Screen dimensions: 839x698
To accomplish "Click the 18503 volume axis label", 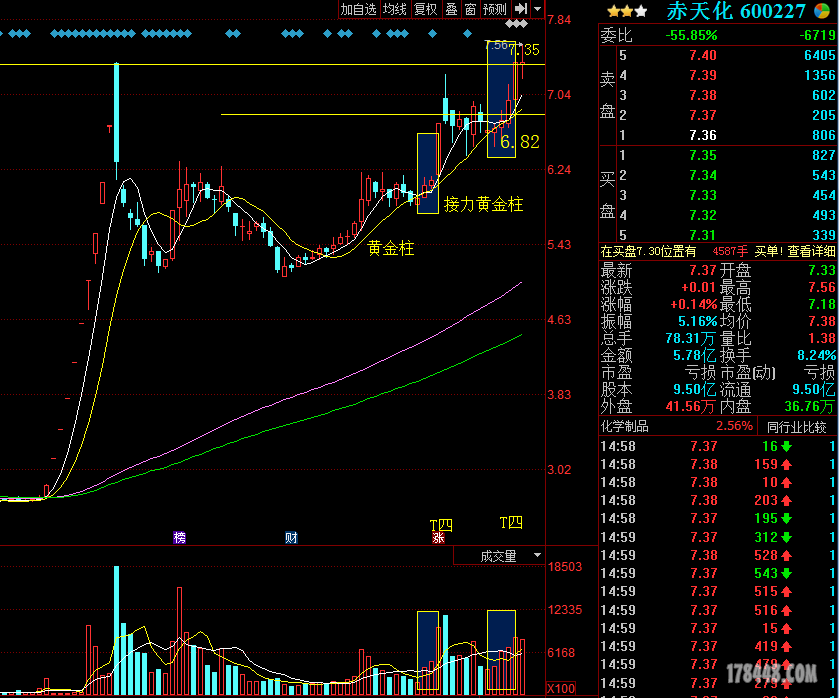I will (565, 567).
